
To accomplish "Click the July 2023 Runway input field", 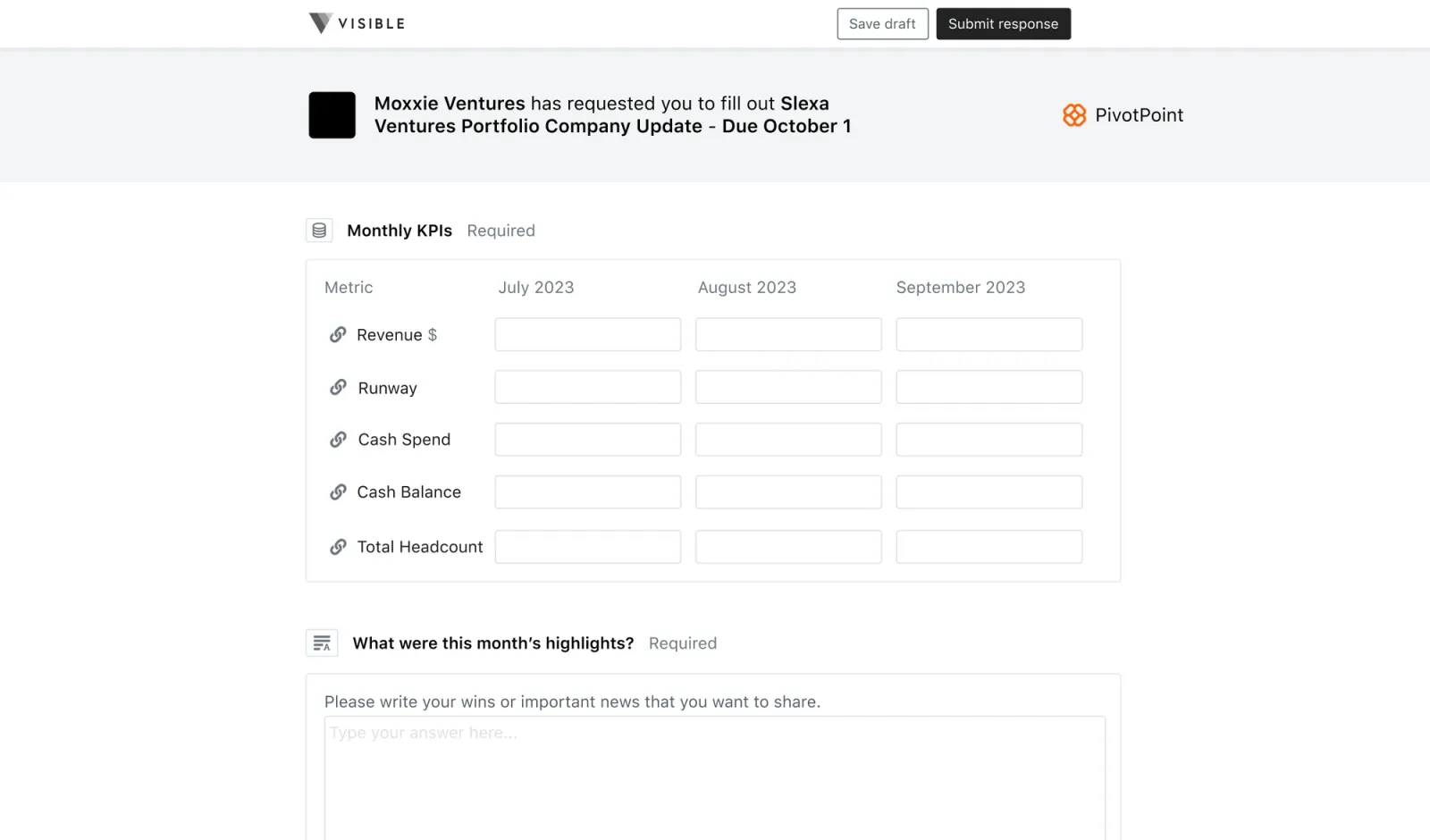I will [587, 387].
